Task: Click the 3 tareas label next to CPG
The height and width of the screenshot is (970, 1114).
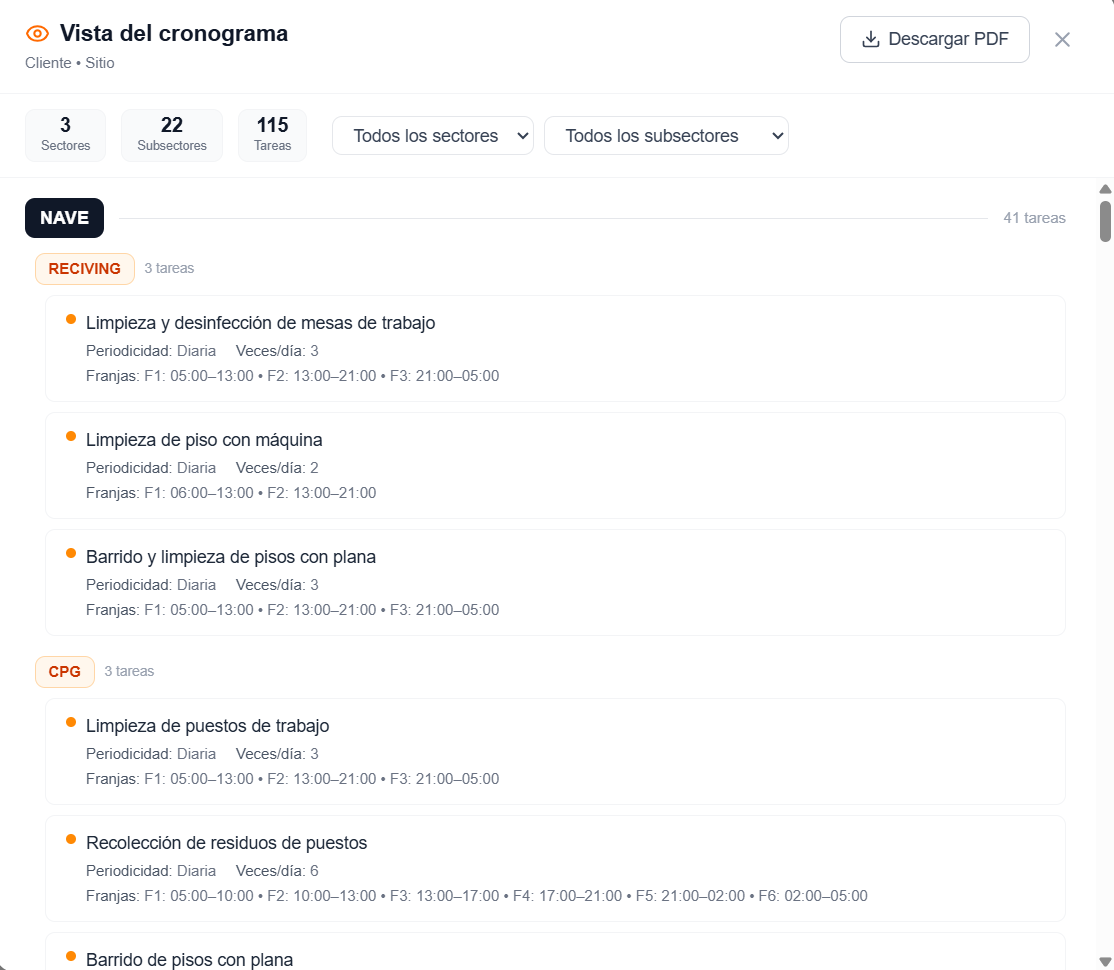Action: point(129,671)
